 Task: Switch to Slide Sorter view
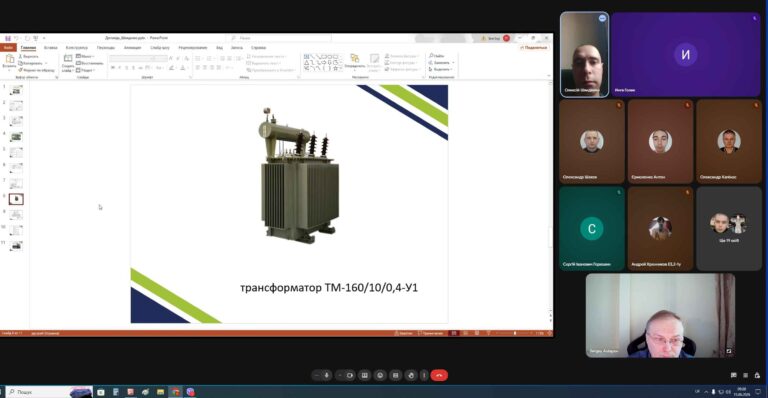(x=465, y=333)
